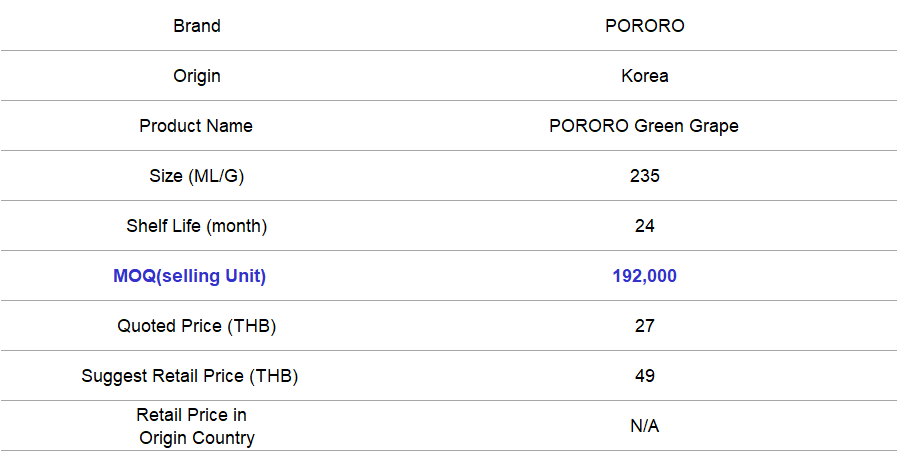Screen dimensions: 897x451
Task: Click the Size (ML/G) label
Action: [x=197, y=176]
